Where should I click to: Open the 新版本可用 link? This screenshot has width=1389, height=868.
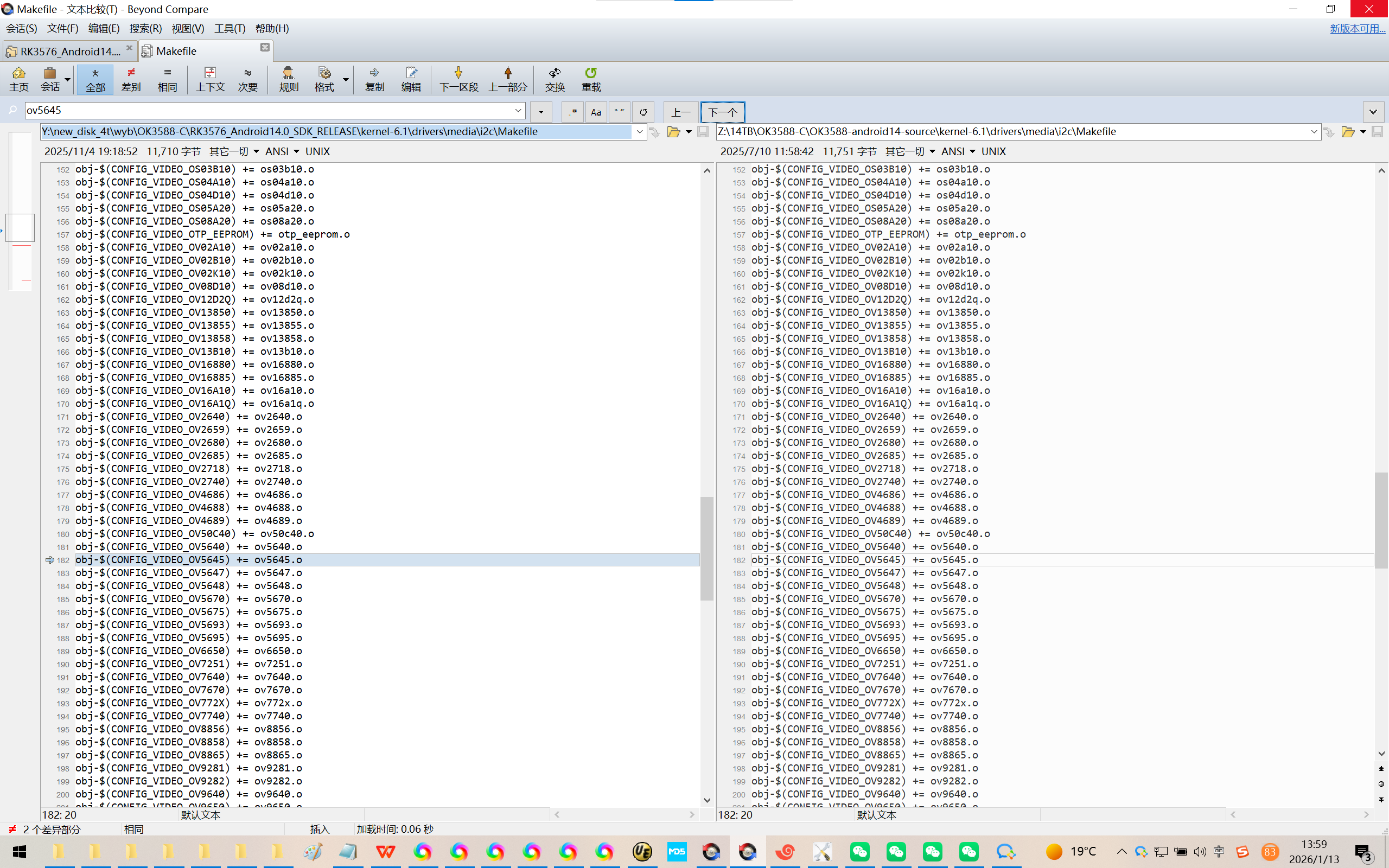pos(1357,29)
